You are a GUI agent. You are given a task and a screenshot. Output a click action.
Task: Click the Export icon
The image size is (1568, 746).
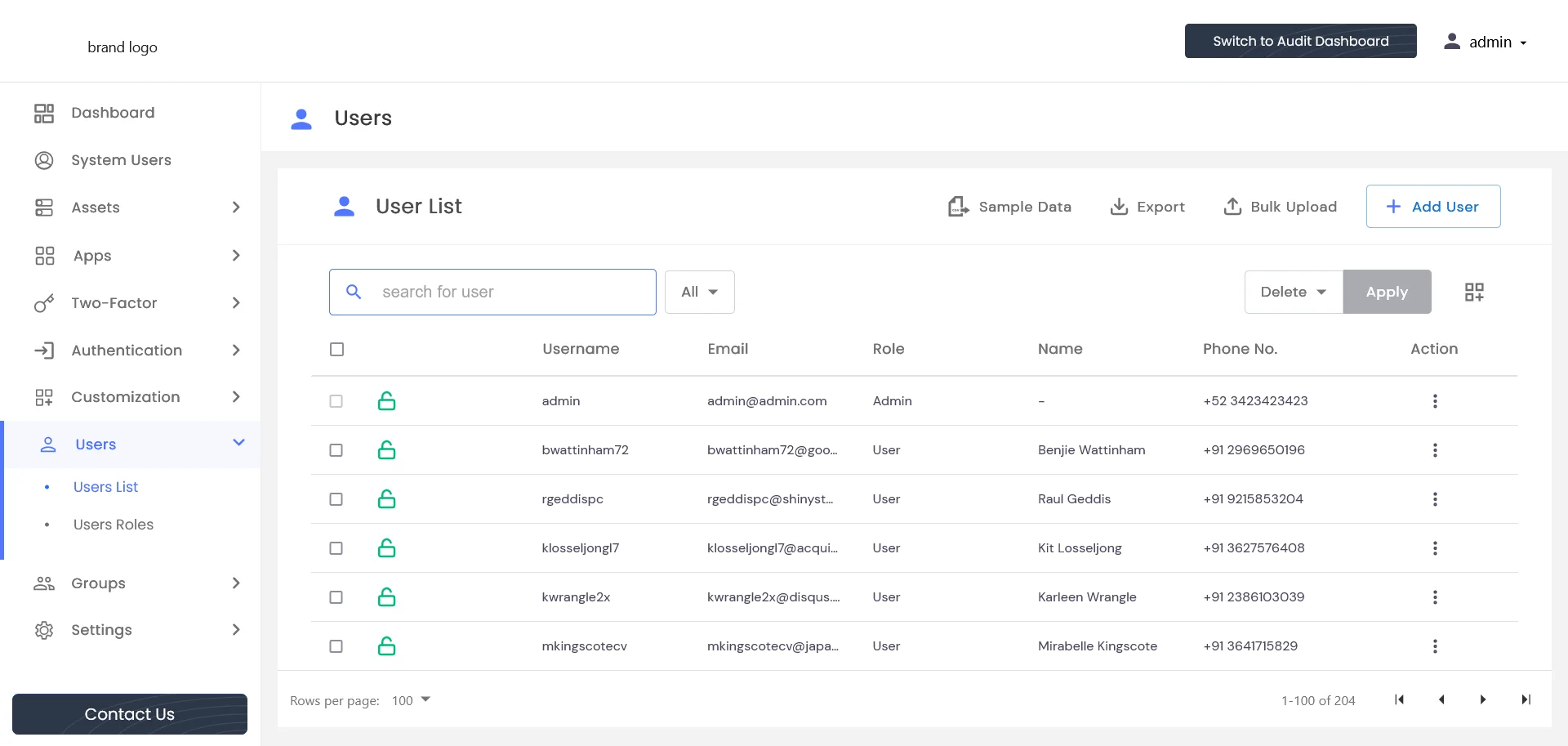click(x=1117, y=207)
